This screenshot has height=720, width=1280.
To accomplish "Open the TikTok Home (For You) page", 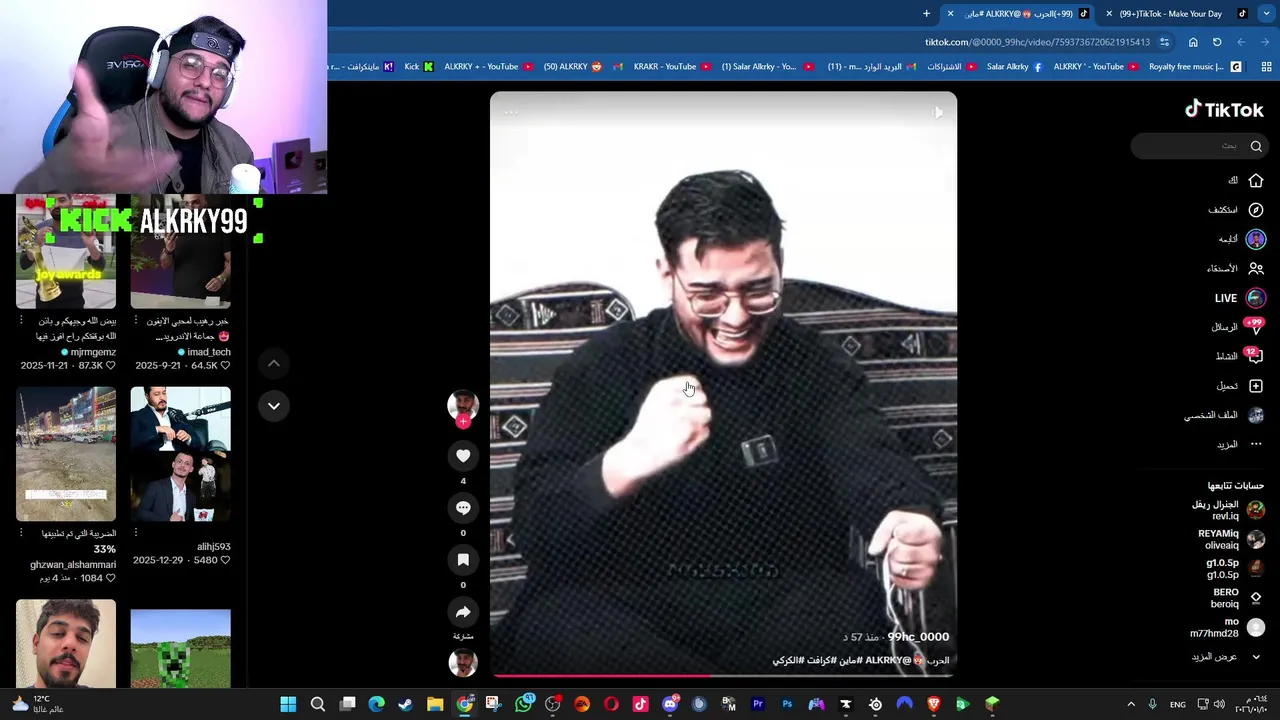I will pyautogui.click(x=1256, y=181).
